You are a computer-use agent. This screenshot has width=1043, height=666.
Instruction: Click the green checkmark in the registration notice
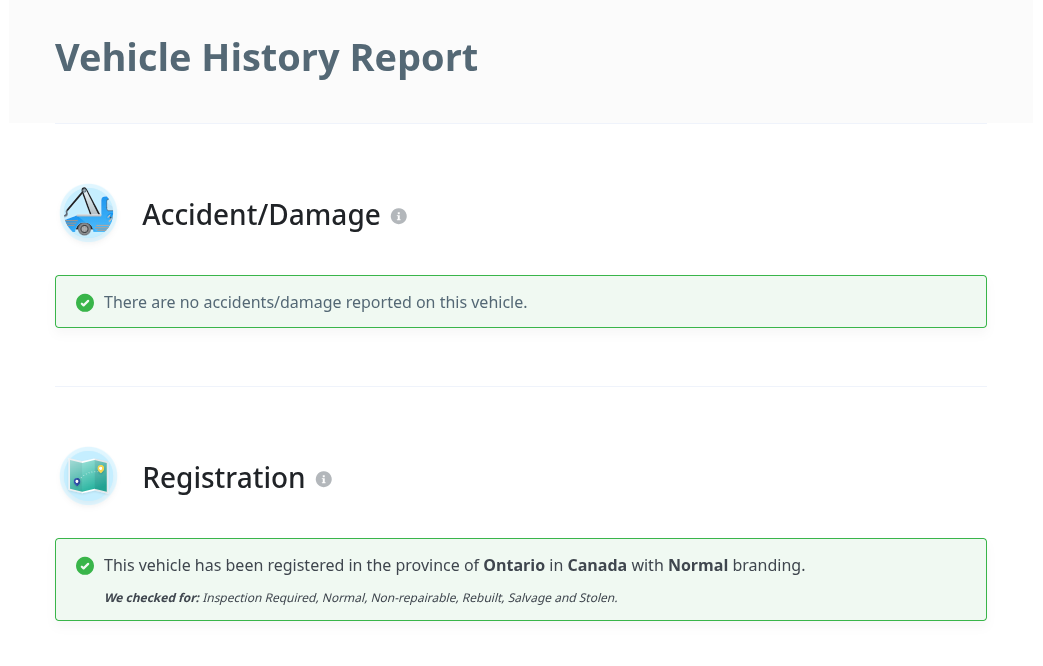[85, 566]
